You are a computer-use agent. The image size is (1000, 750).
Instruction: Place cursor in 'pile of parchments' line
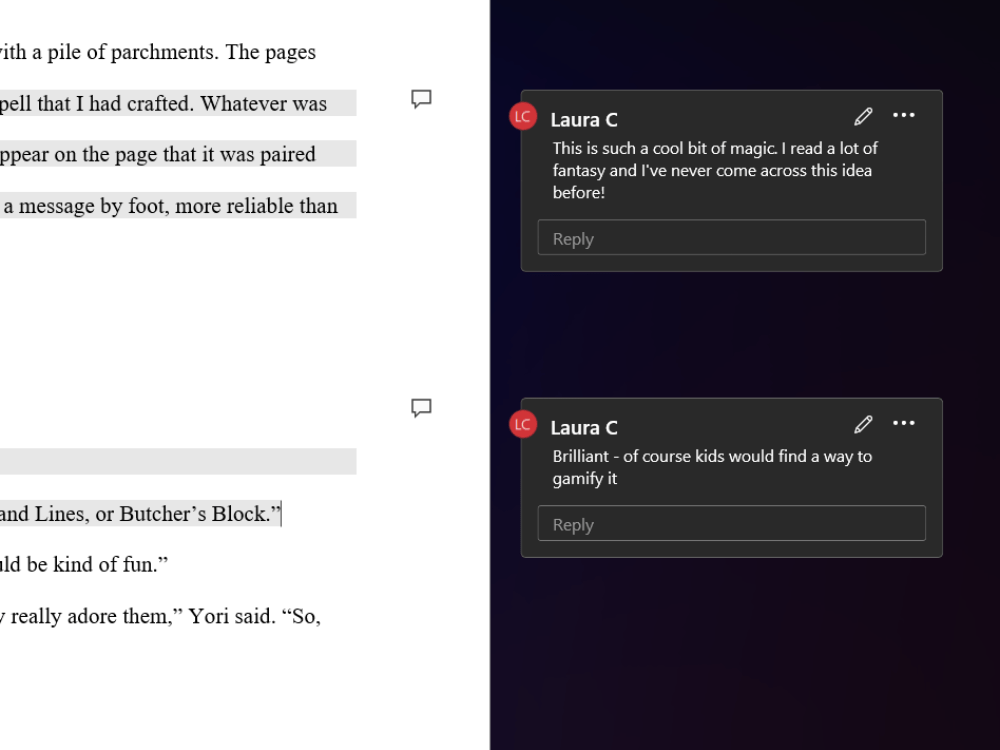[158, 52]
